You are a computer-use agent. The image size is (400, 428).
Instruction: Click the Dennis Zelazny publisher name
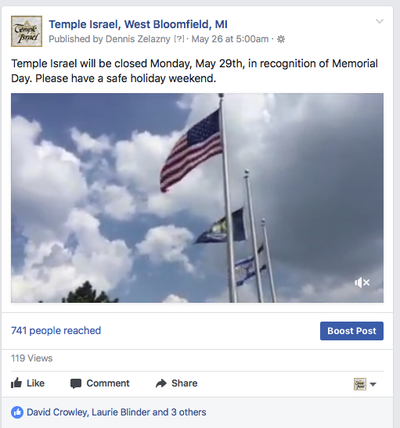coord(138,39)
